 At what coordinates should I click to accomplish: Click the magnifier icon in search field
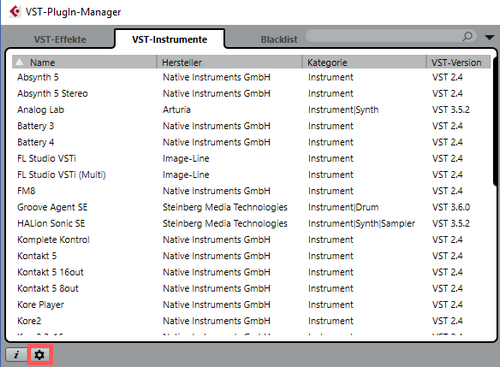pyautogui.click(x=467, y=36)
